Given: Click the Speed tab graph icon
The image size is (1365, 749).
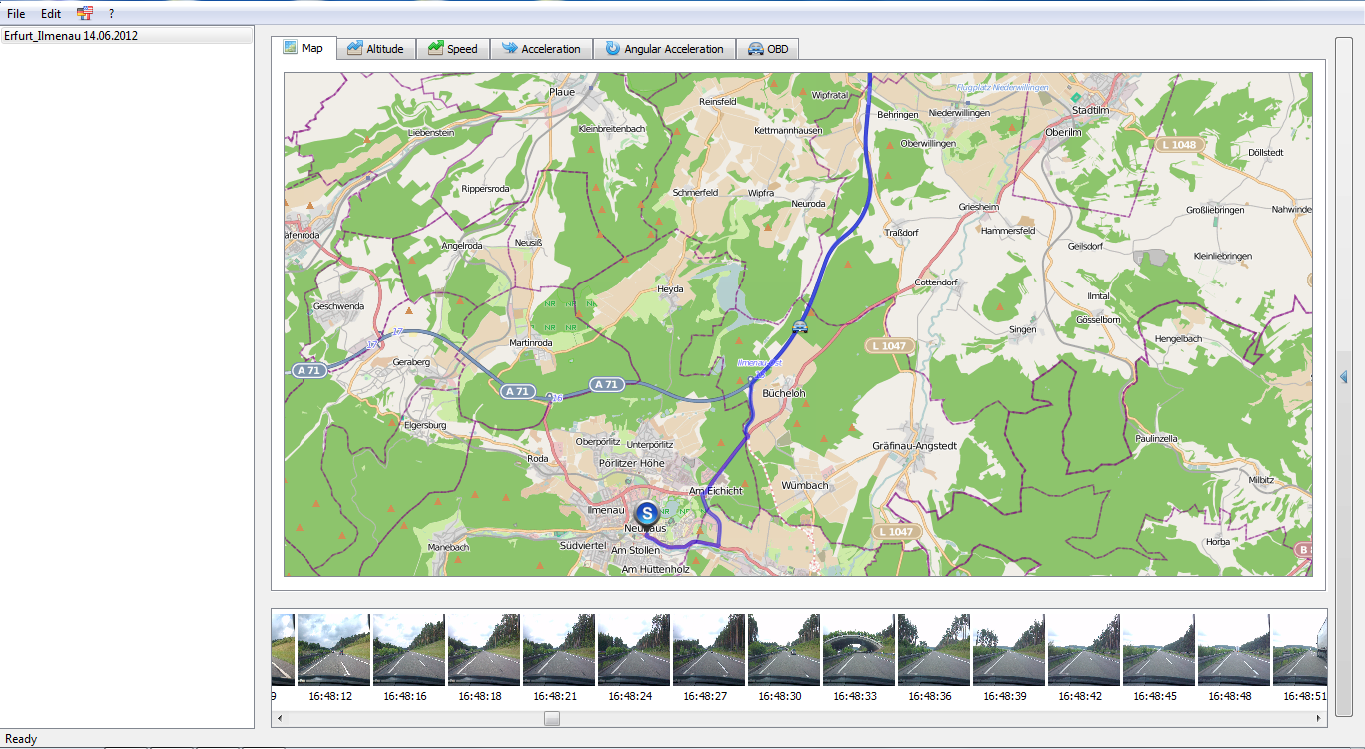Looking at the screenshot, I should tap(435, 48).
